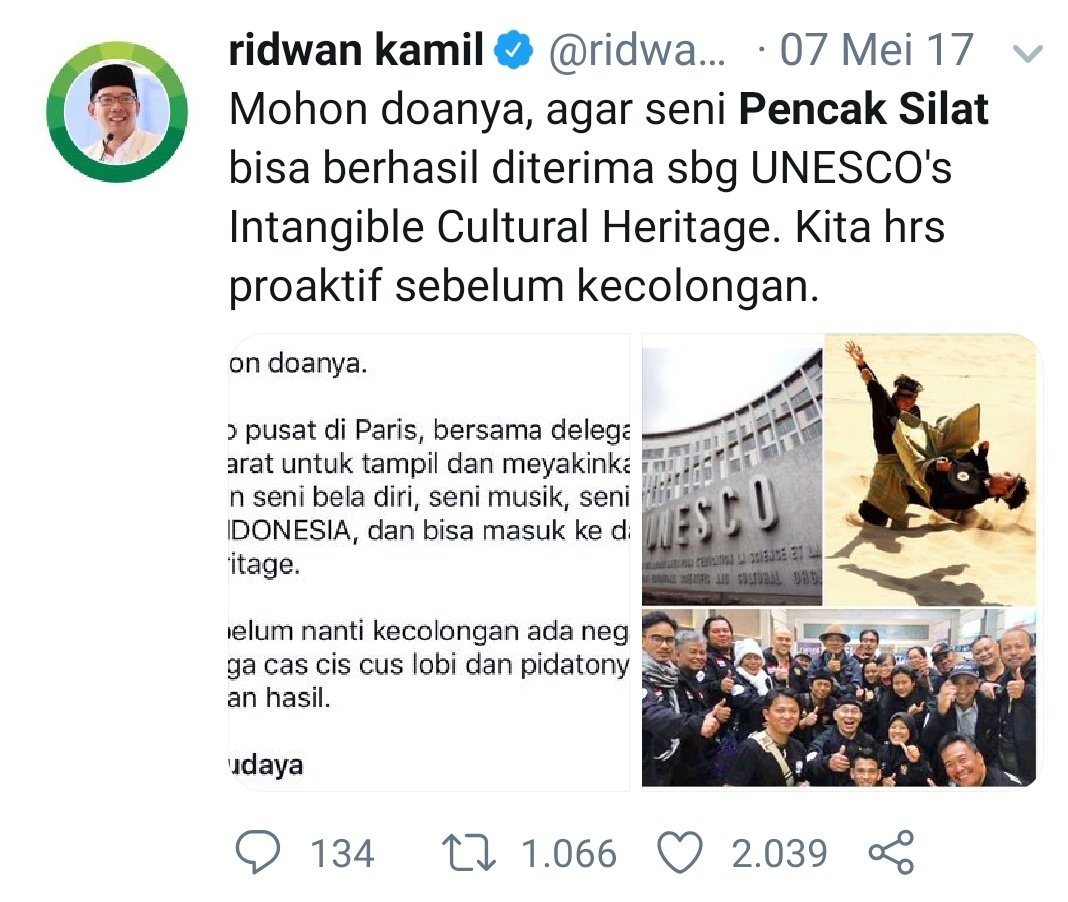Screen dimensions: 1068x902
Task: View the text screenshot image attachment
Action: coord(429,562)
